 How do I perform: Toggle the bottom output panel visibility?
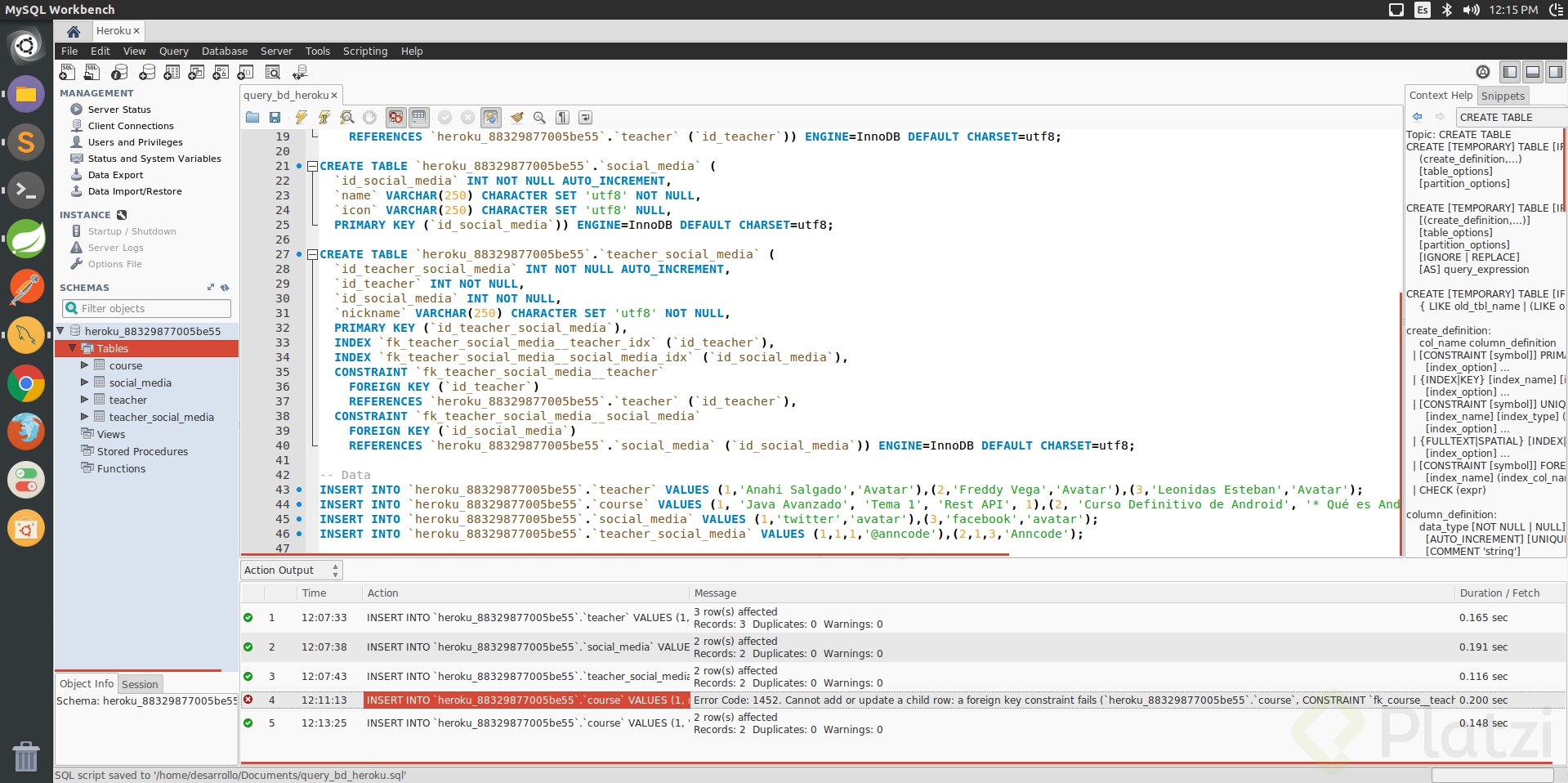coord(1533,72)
